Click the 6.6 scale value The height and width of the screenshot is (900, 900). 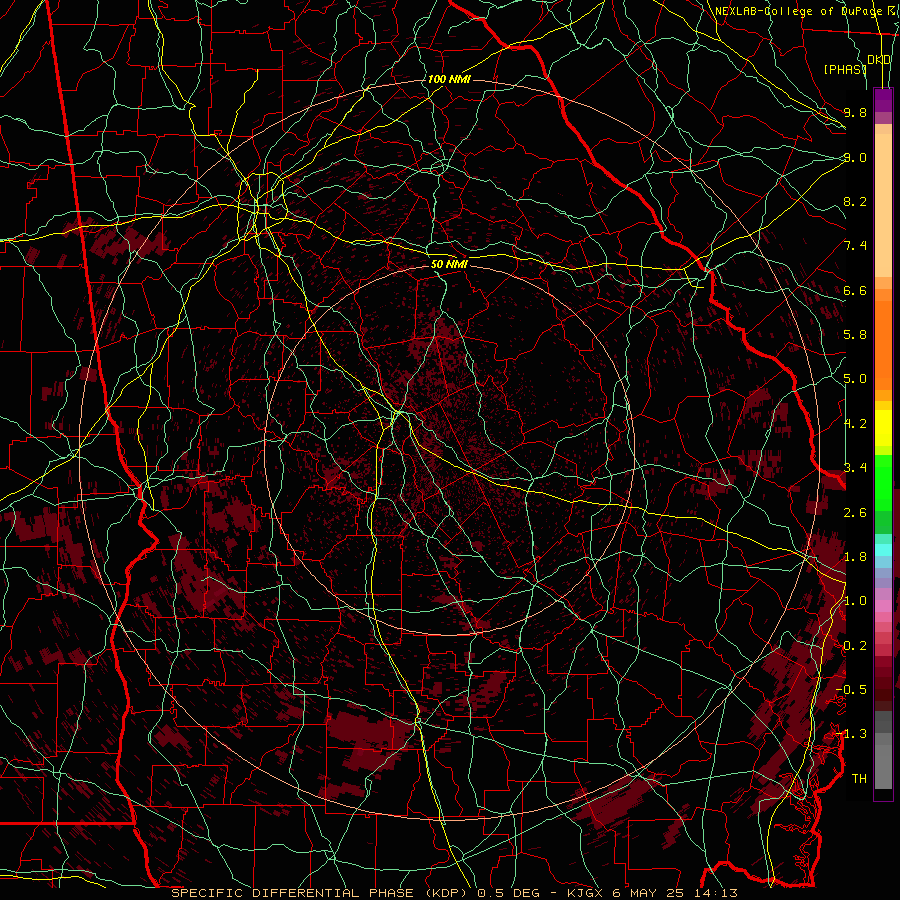click(855, 290)
